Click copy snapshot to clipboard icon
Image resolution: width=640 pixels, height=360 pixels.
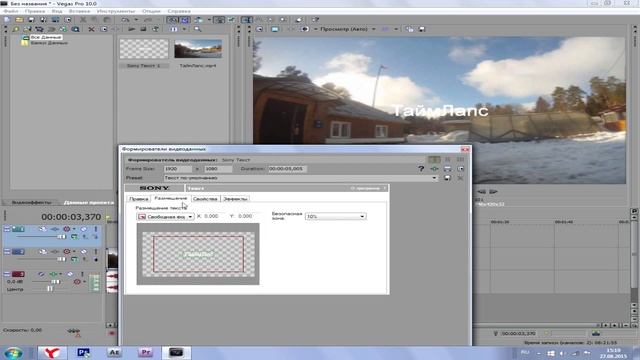(x=410, y=29)
